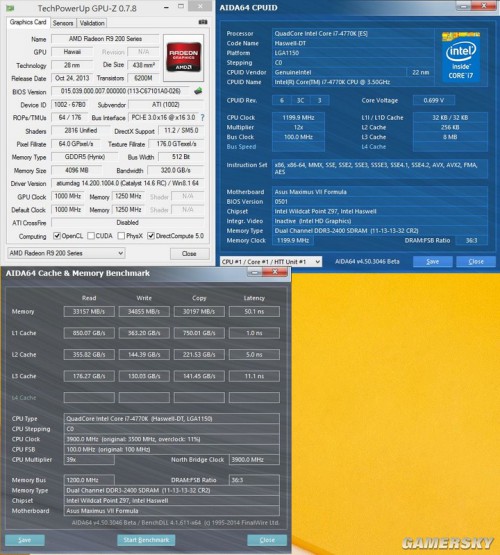Click the Memory Read result field
The width and height of the screenshot is (500, 555).
89,311
